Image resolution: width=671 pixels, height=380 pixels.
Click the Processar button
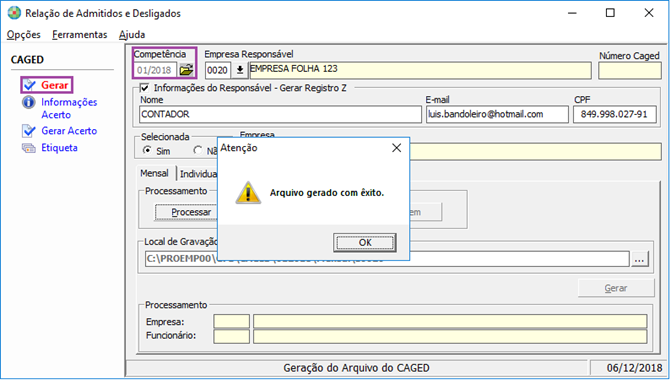click(x=186, y=212)
